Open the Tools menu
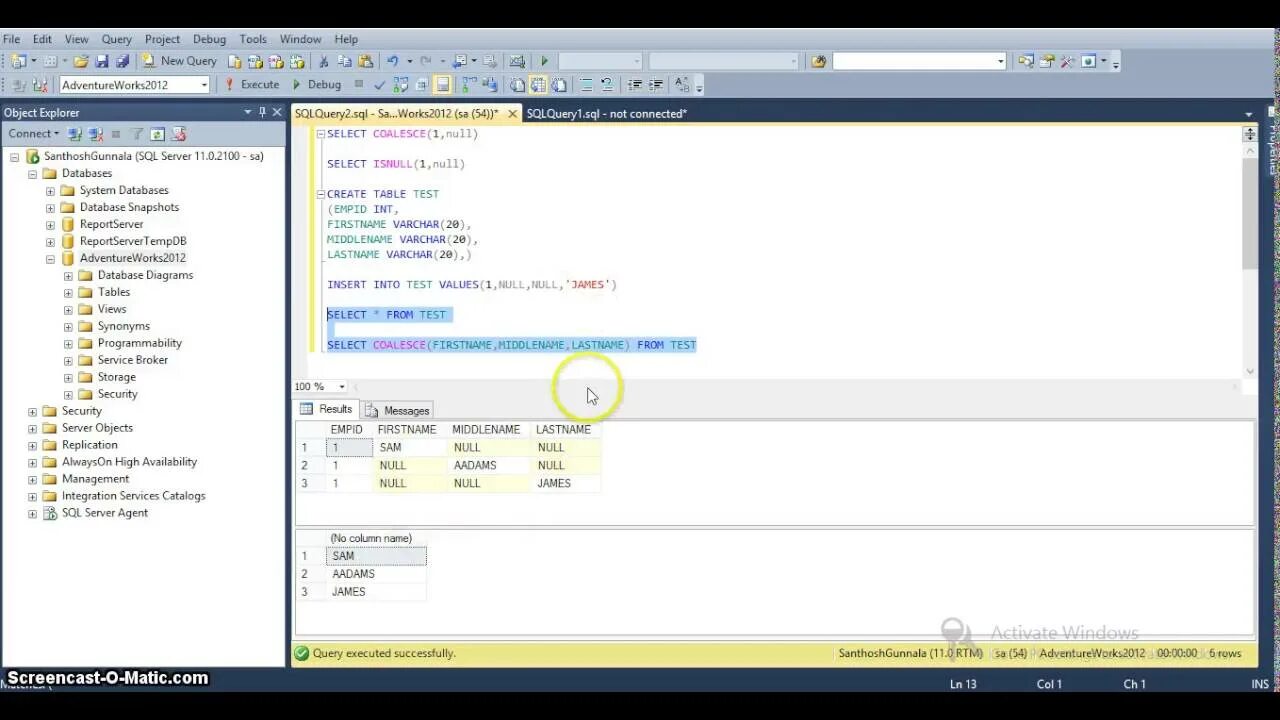 (x=253, y=39)
